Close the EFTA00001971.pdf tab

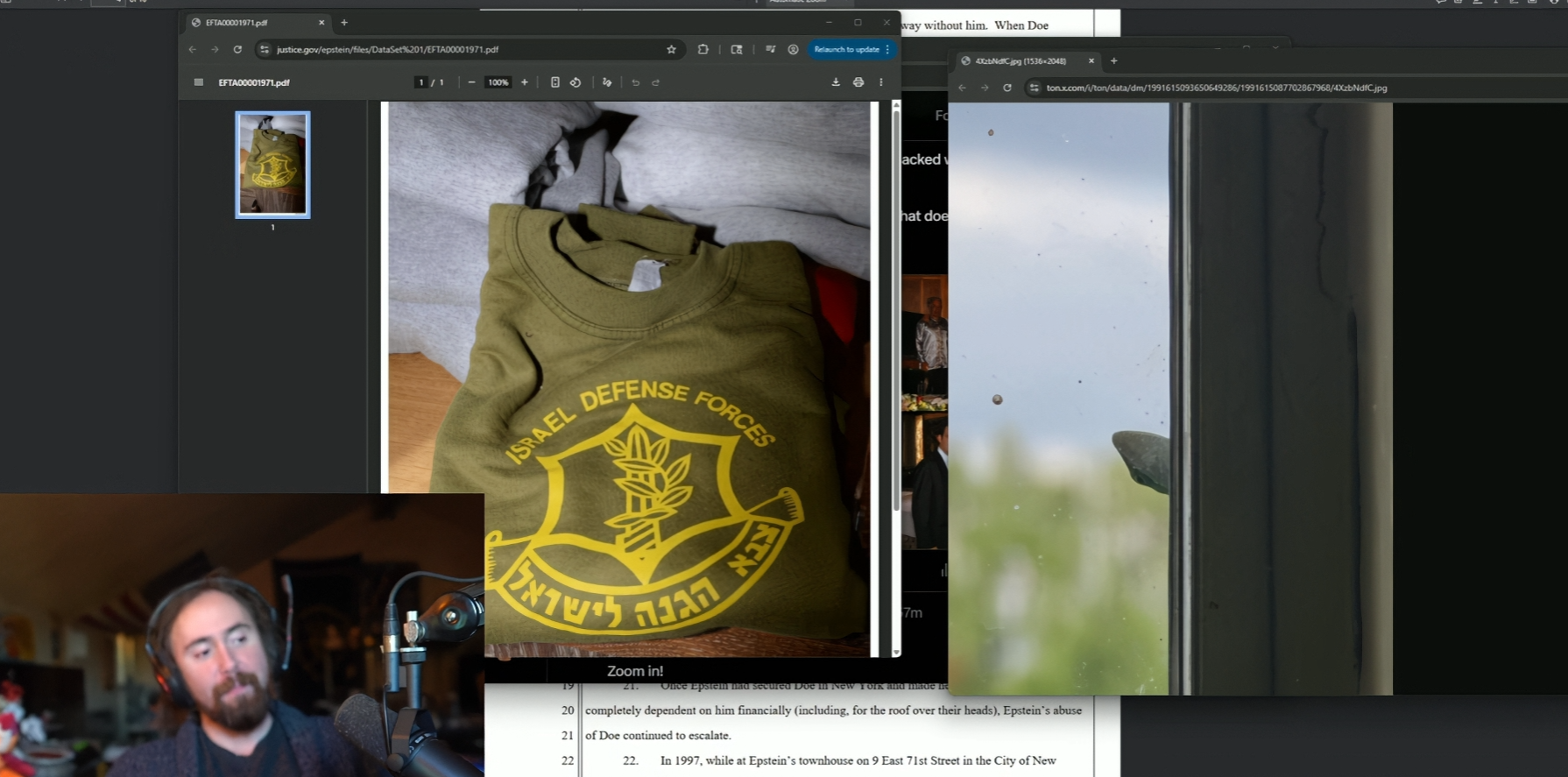coord(321,23)
